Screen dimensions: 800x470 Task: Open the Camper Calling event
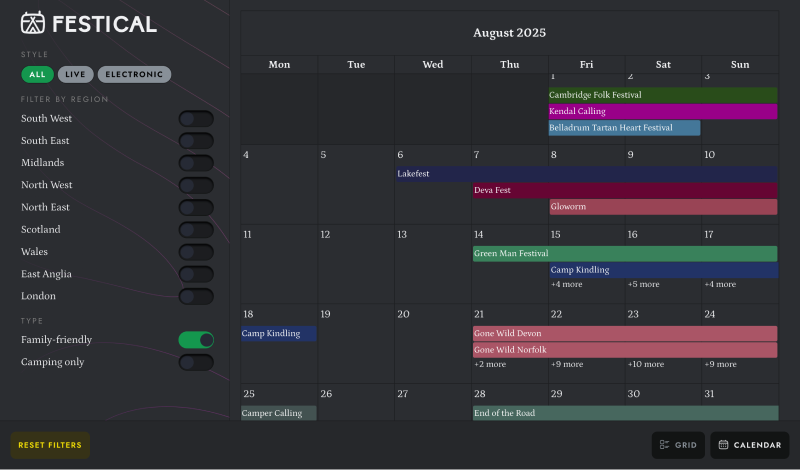pos(279,413)
